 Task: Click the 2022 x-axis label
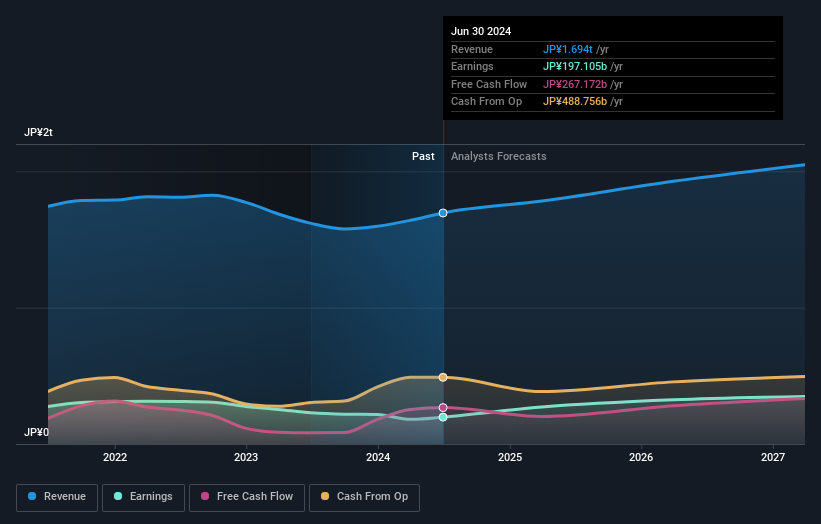(x=115, y=458)
